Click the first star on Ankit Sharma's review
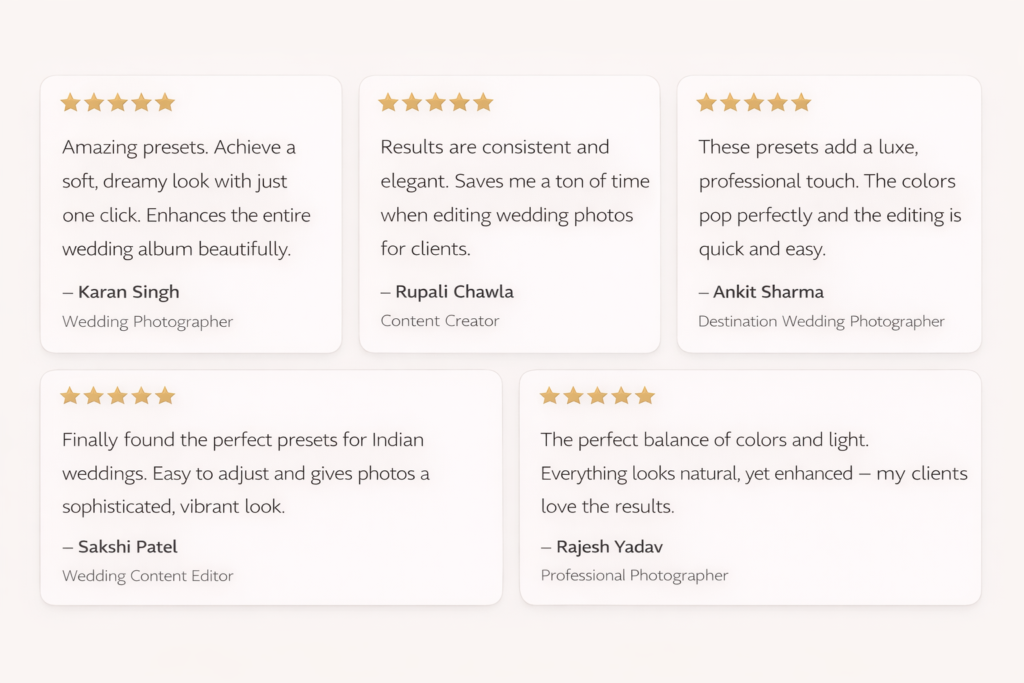 click(x=707, y=102)
